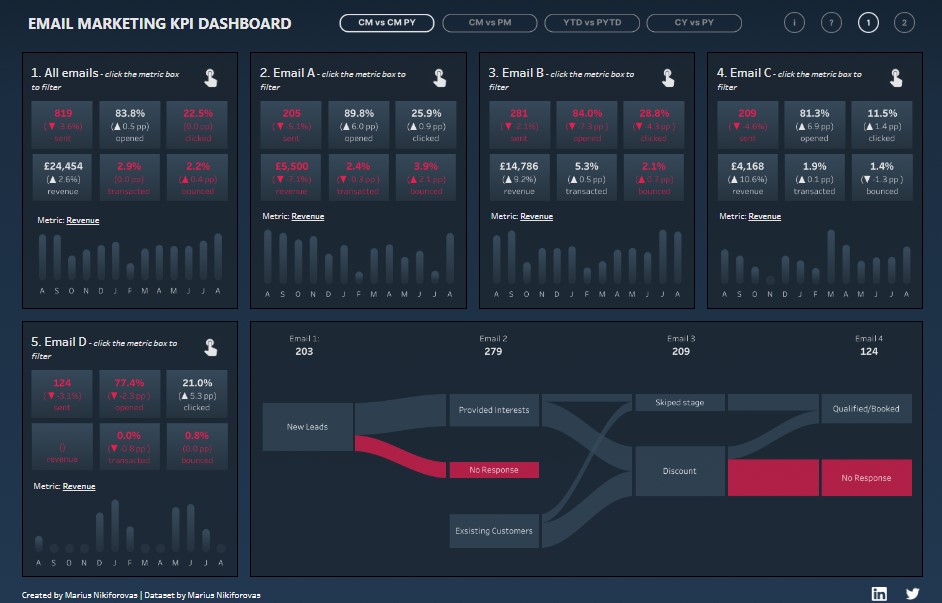Viewport: 942px width, 603px height.
Task: Click Revenue metric link in Email D panel
Action: pyautogui.click(x=79, y=486)
